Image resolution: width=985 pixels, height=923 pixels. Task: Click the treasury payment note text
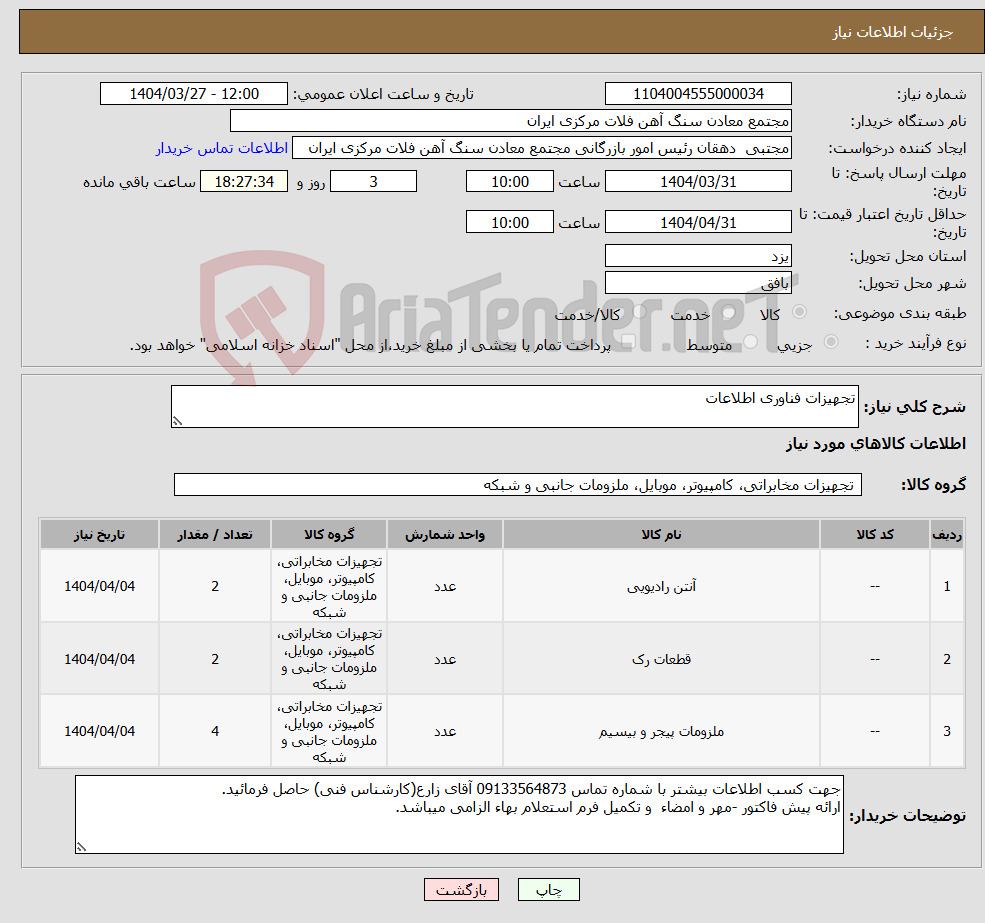point(370,346)
